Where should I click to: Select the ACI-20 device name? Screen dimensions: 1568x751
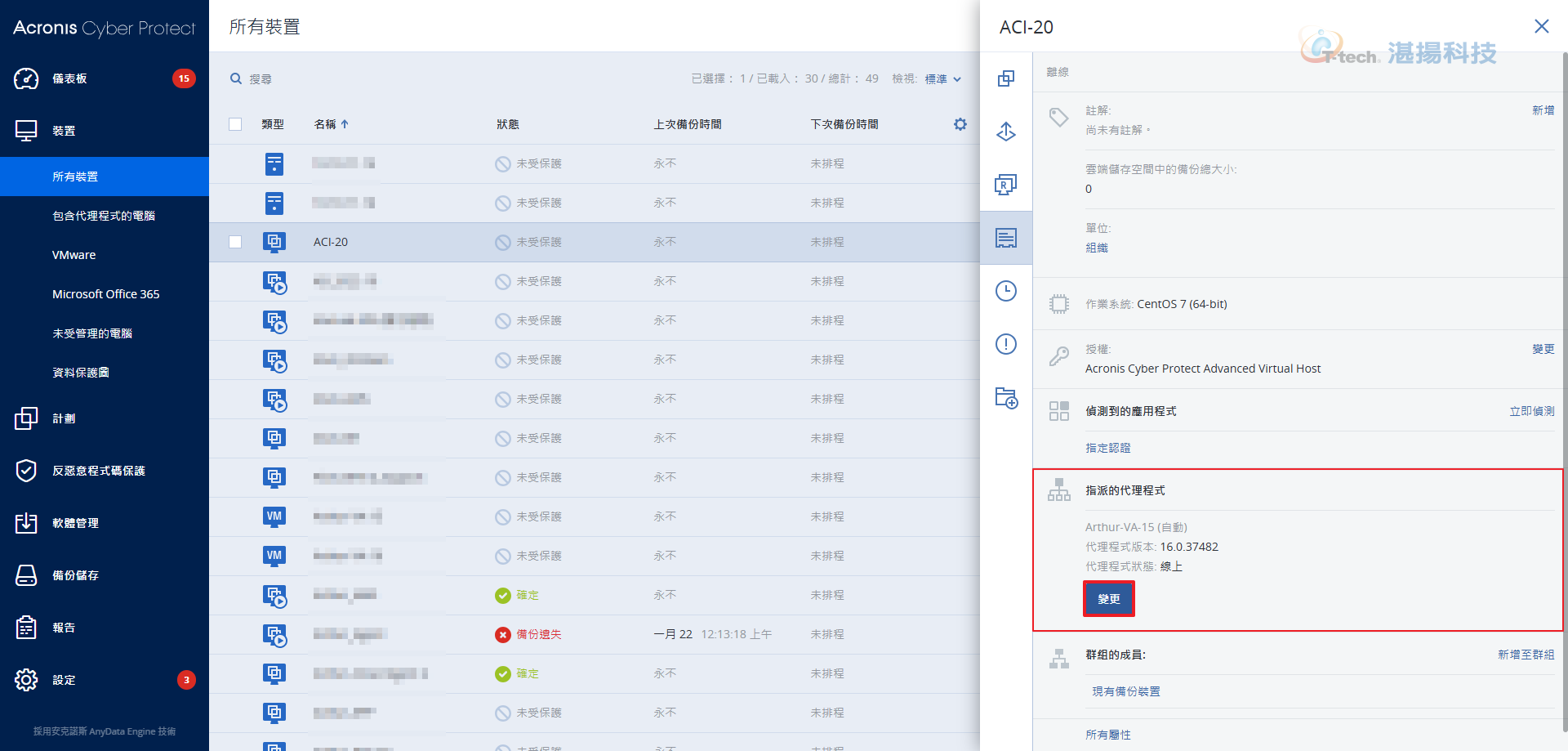click(331, 242)
